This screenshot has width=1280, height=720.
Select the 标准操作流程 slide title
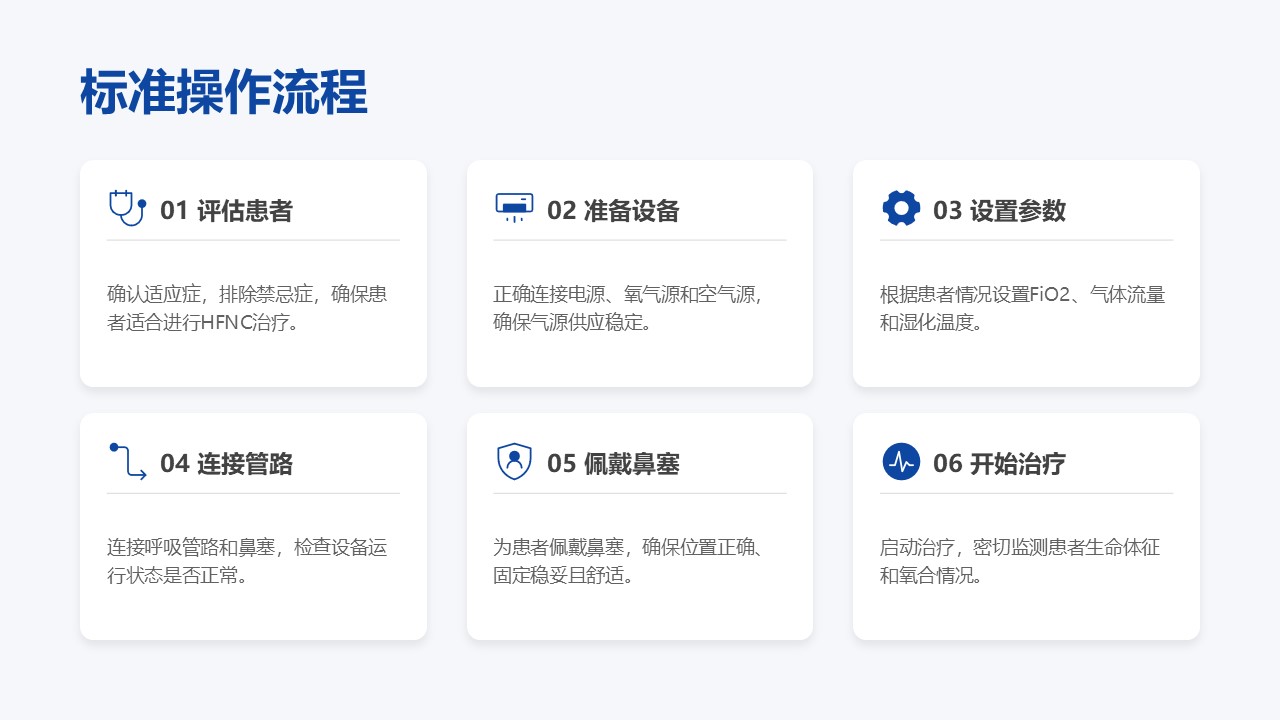(224, 93)
